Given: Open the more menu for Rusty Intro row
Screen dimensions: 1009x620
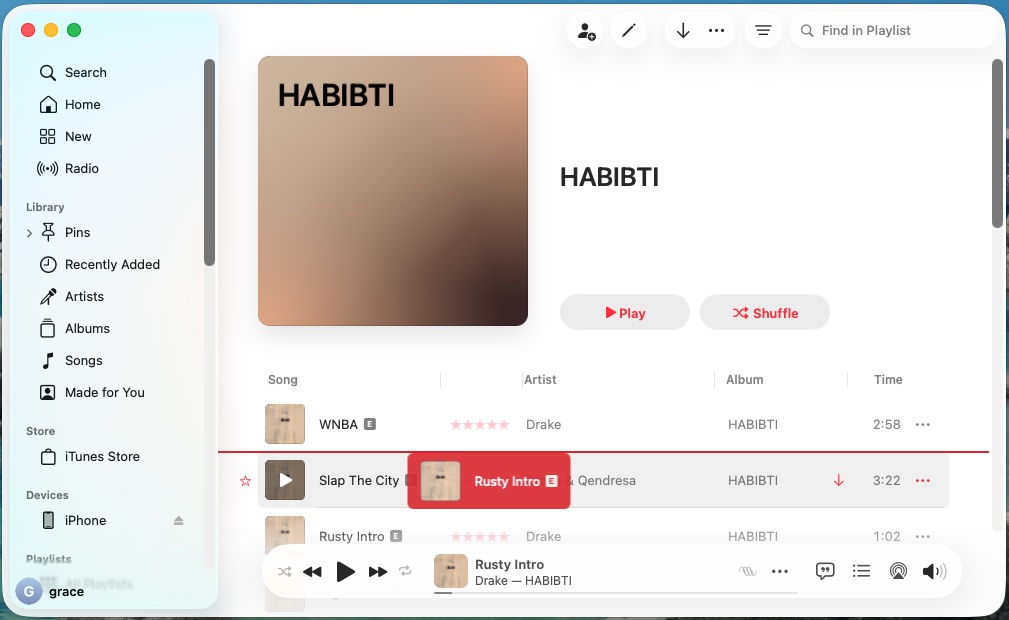Looking at the screenshot, I should 923,536.
